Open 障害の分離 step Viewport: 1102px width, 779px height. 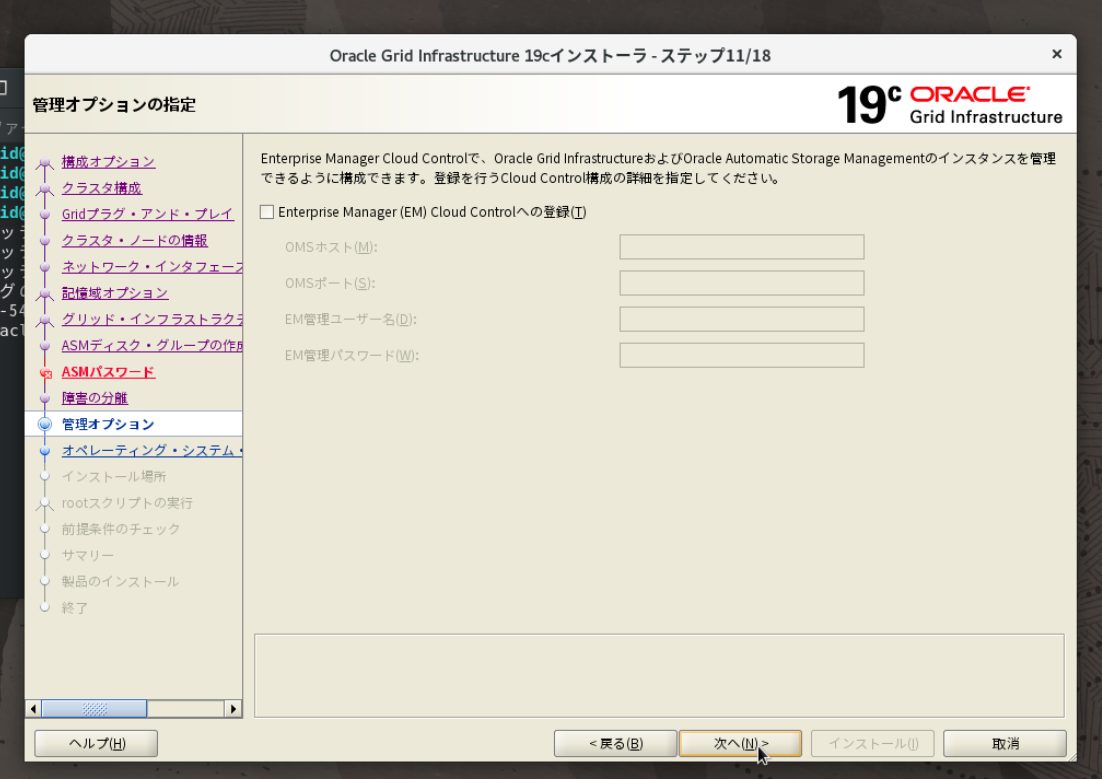click(x=95, y=398)
